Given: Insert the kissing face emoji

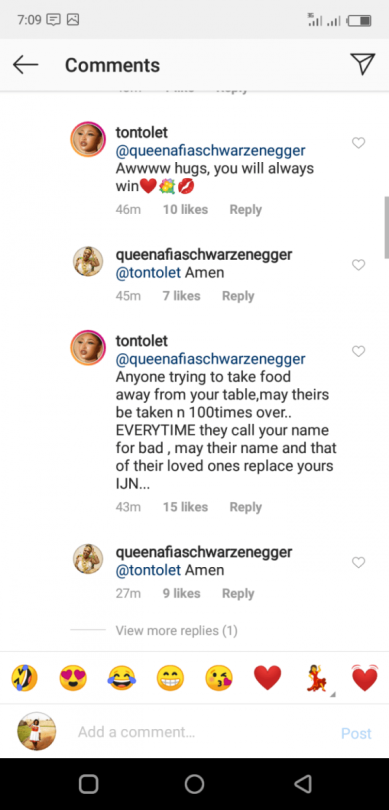Looking at the screenshot, I should 219,678.
